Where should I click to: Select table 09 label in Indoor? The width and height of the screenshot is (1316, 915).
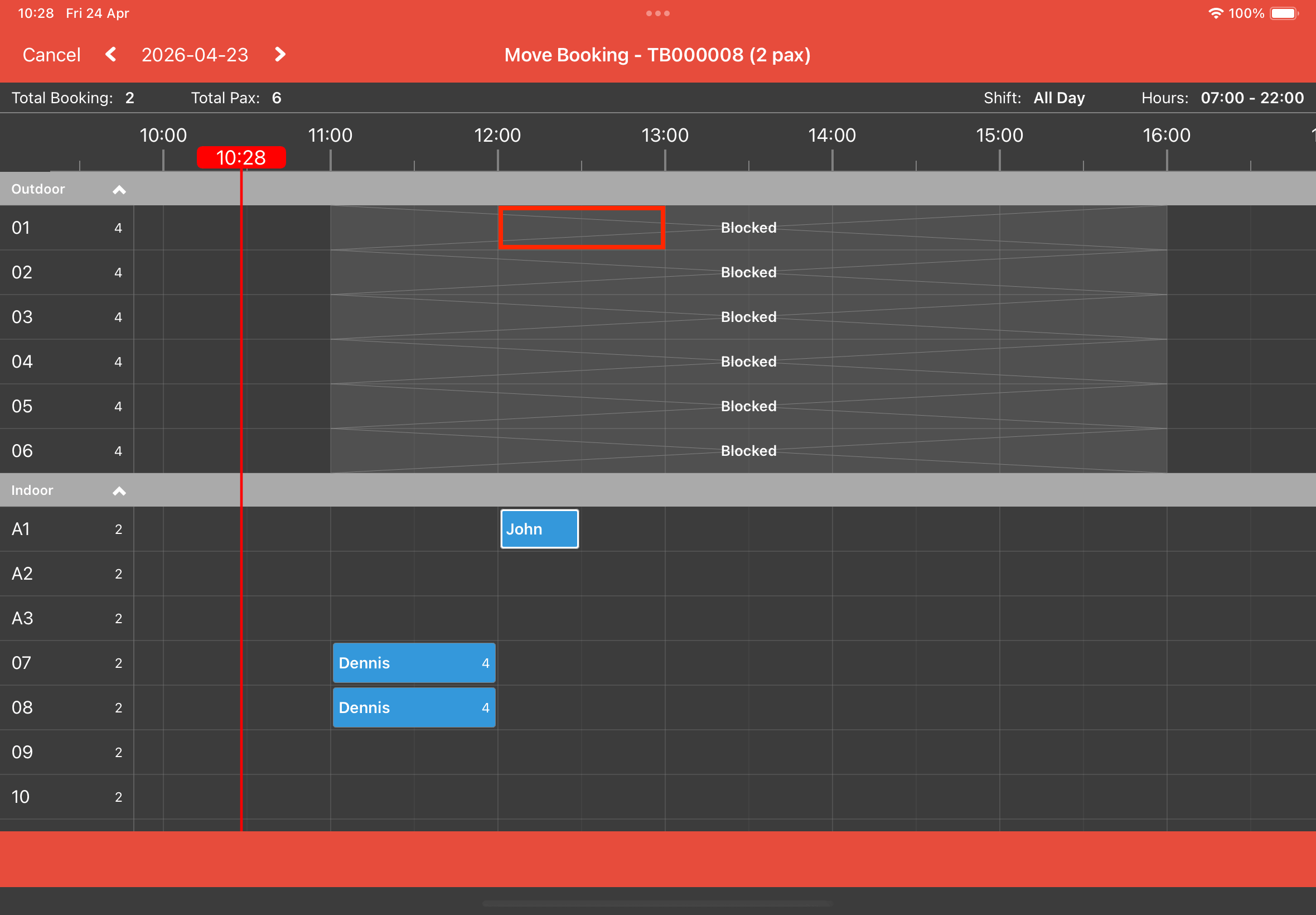pos(22,752)
